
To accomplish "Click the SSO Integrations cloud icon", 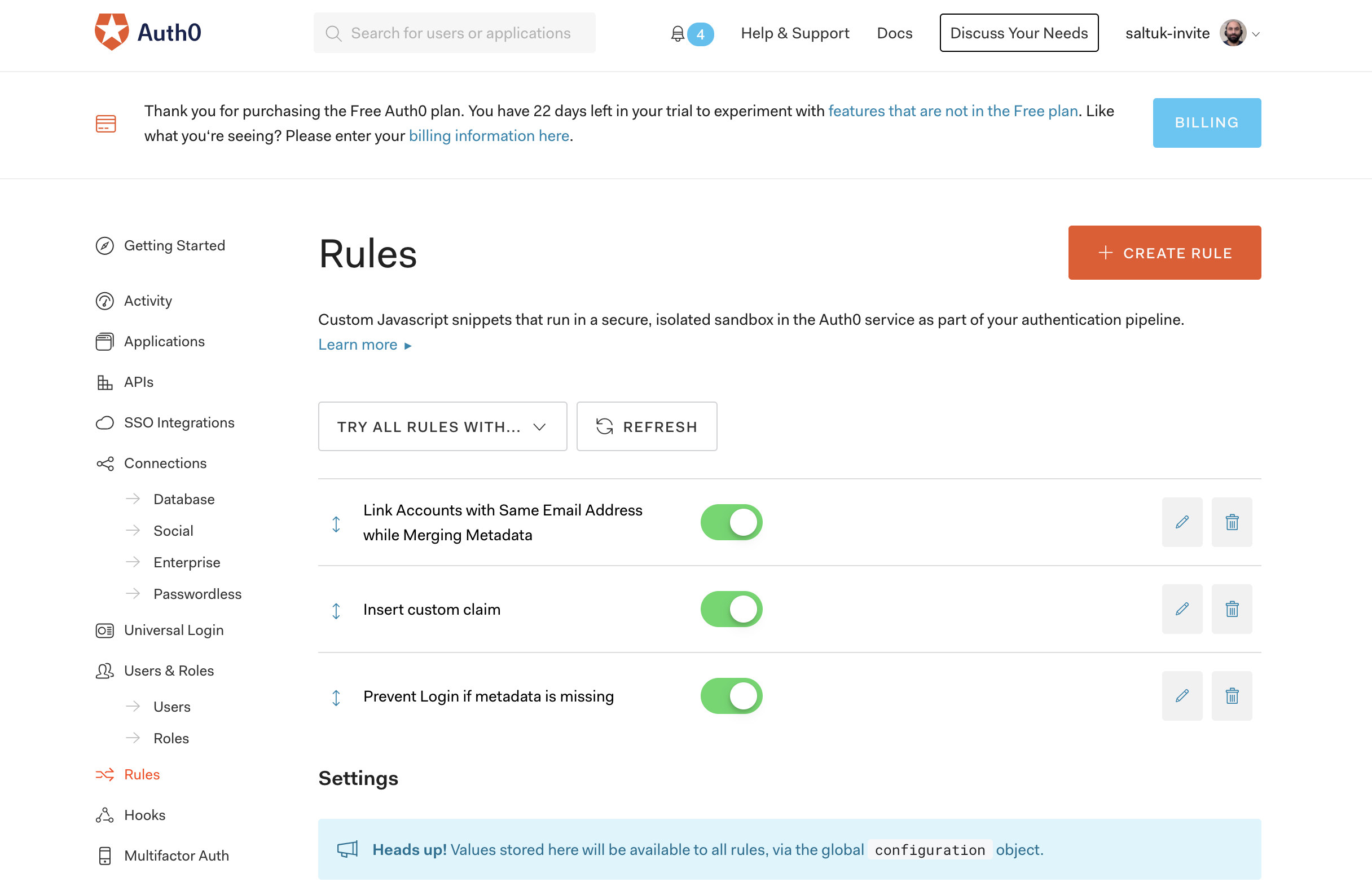I will [105, 423].
